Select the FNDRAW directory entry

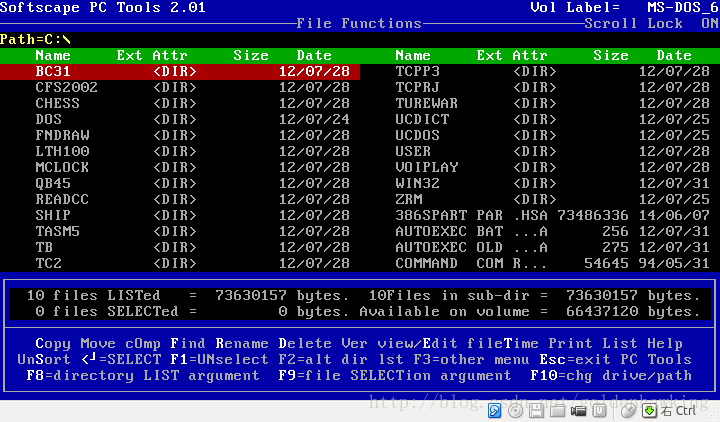coord(192,135)
